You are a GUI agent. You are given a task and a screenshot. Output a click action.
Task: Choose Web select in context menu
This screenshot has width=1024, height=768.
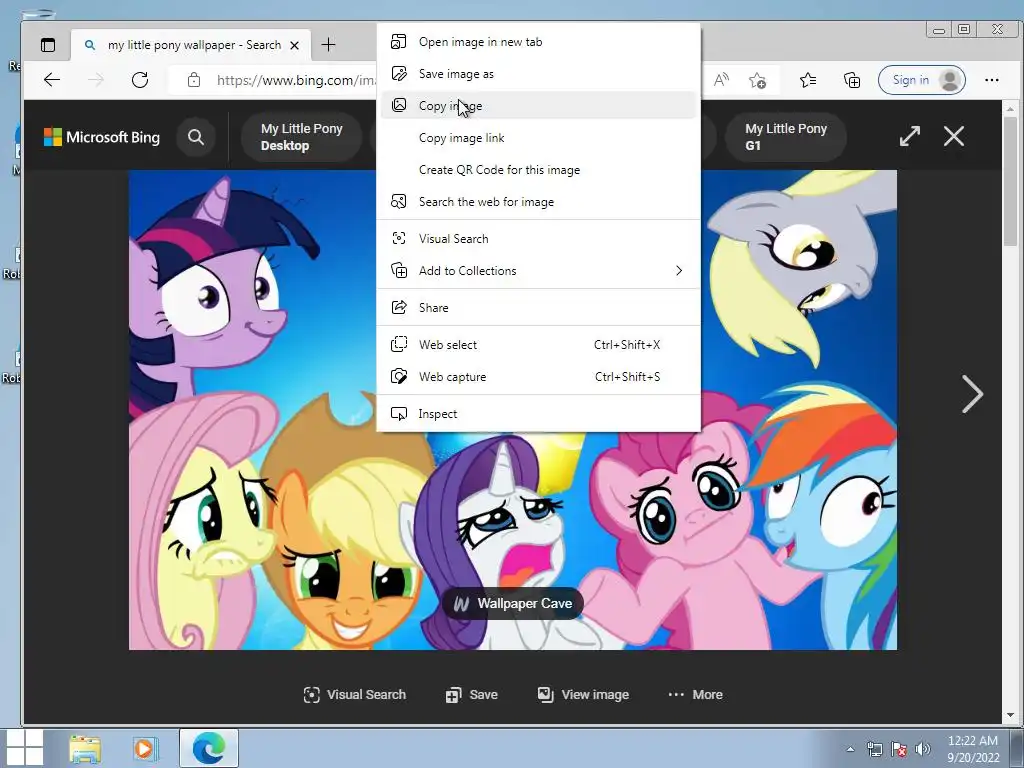[x=539, y=345]
